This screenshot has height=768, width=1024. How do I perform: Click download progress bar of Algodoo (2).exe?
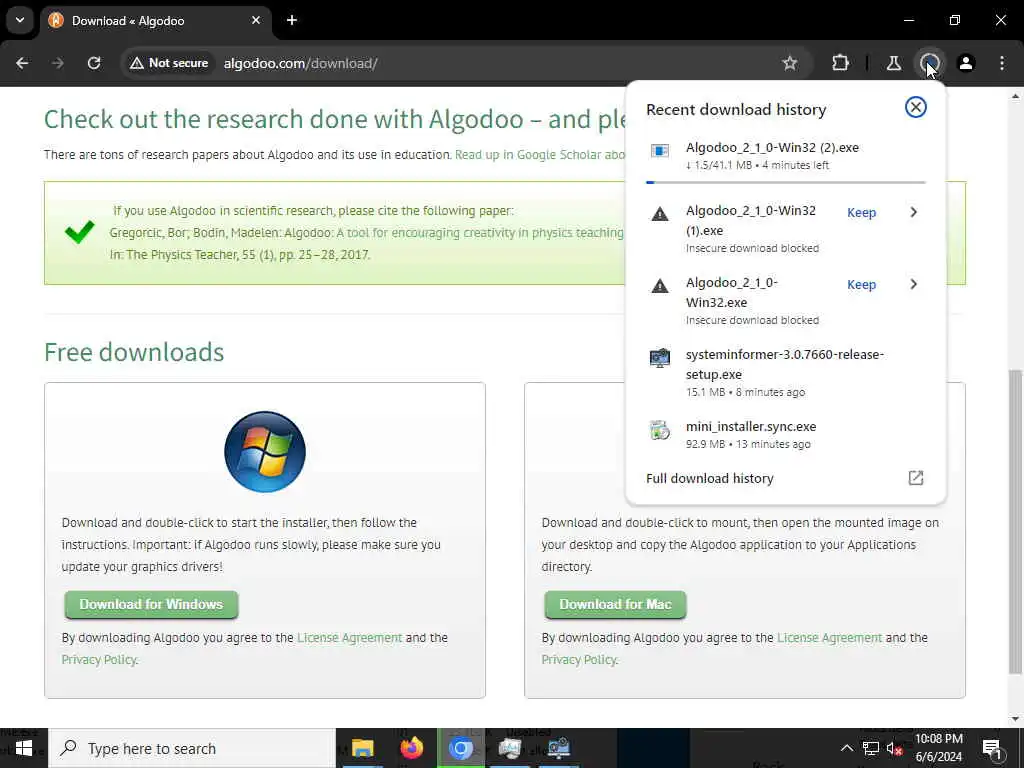786,182
